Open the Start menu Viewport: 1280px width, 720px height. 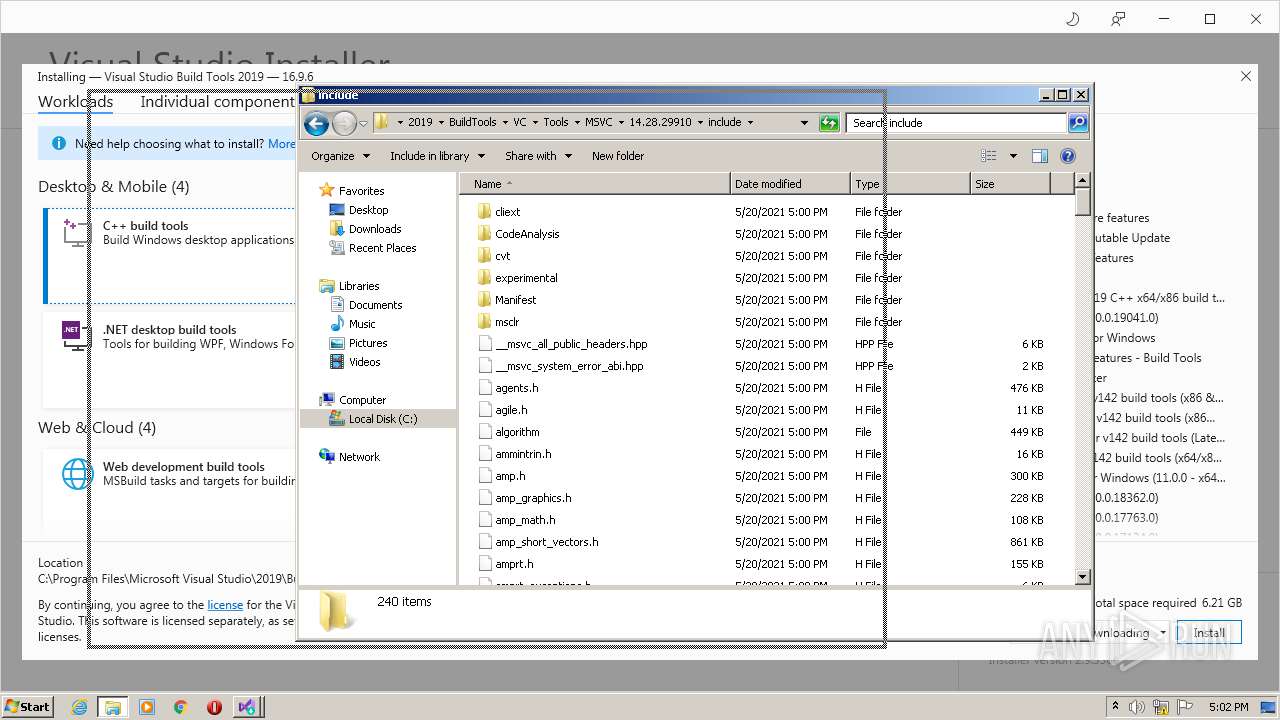coord(27,706)
